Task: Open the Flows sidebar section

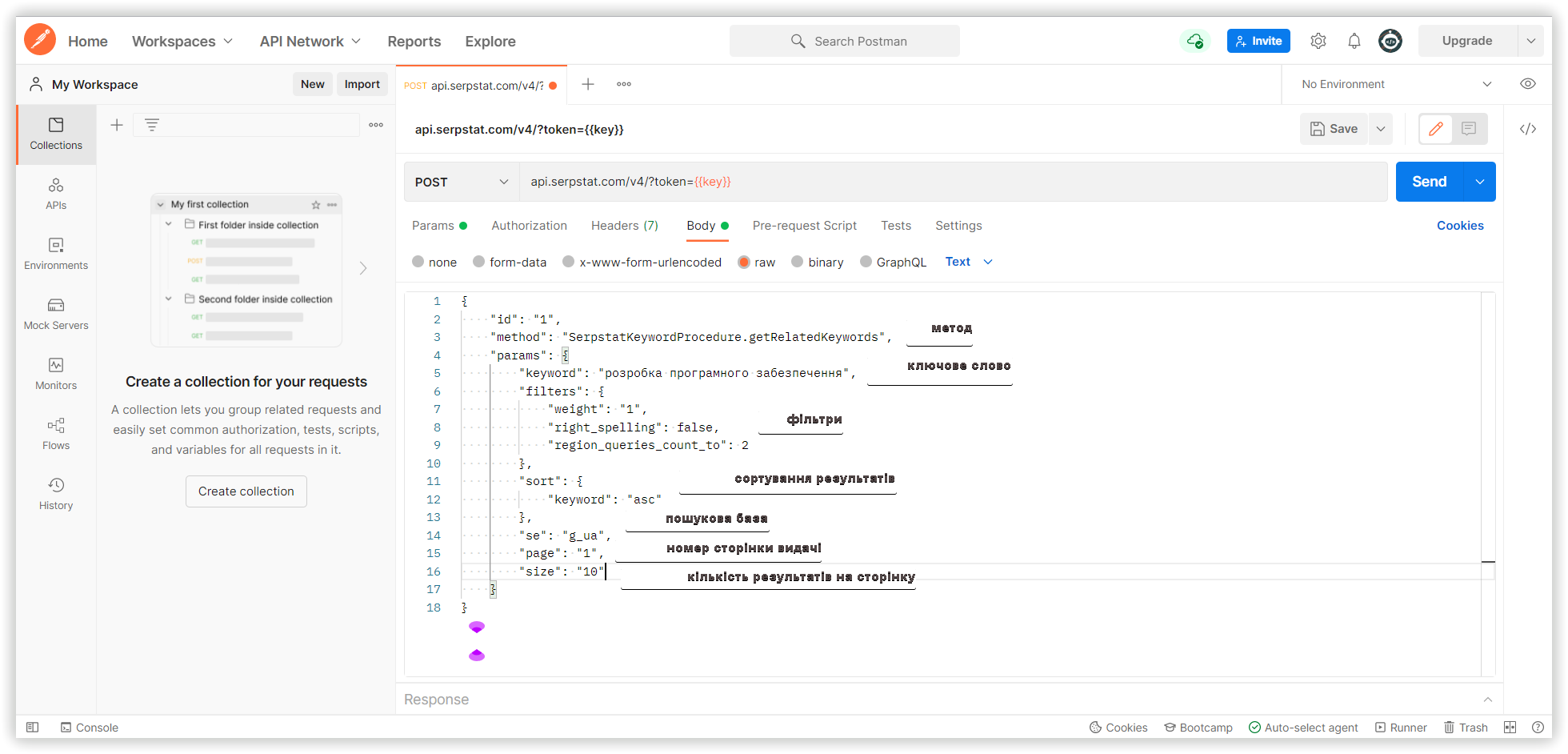Action: (x=56, y=434)
